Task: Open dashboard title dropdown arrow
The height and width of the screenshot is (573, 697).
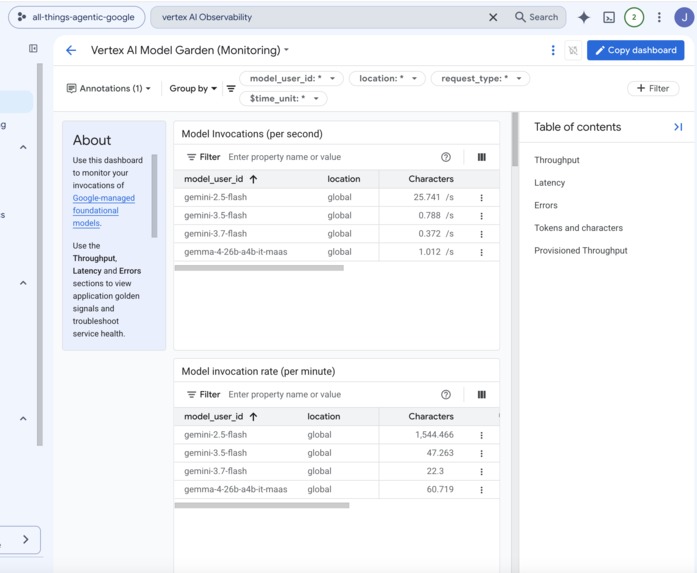Action: (x=286, y=50)
